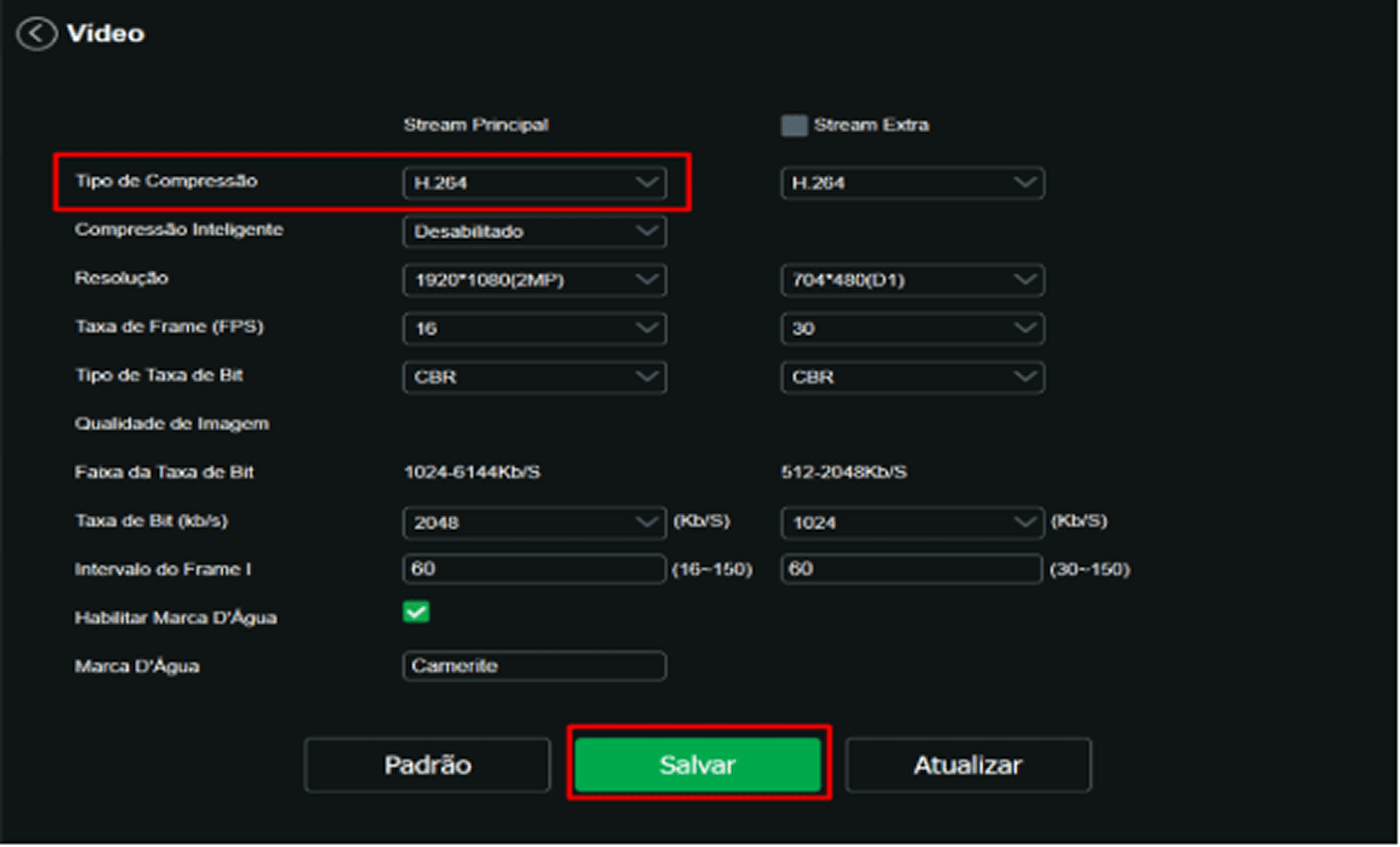Click extra stream I-frame interval field
Image resolution: width=1400 pixels, height=847 pixels.
(x=911, y=569)
